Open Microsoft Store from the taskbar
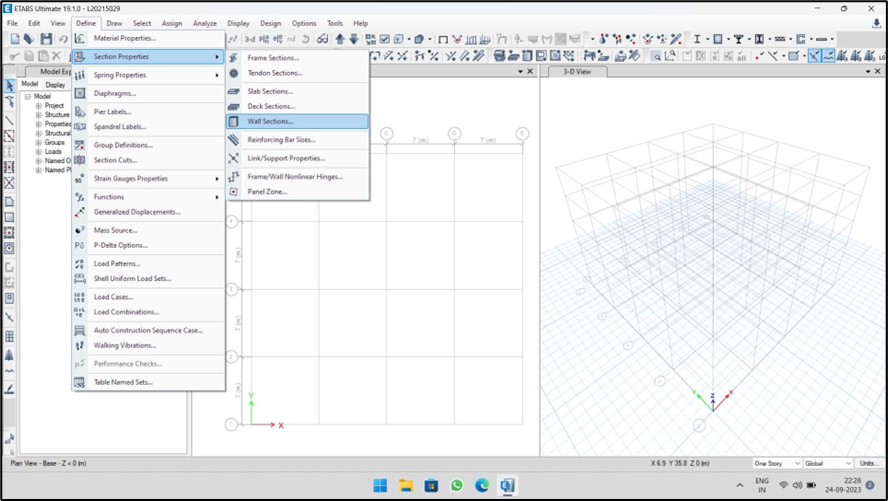 (x=431, y=485)
